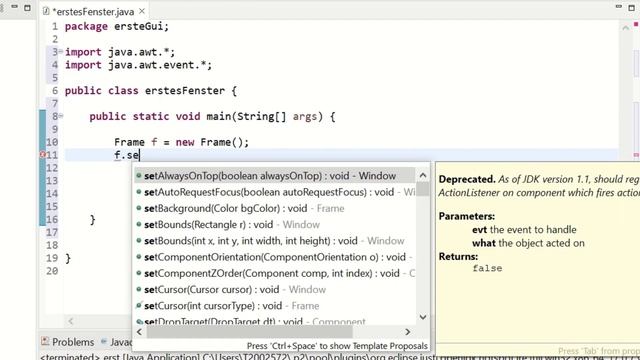Choose setCursor(int cursorType) proposal
This screenshot has width=640, height=360.
coord(275,306)
